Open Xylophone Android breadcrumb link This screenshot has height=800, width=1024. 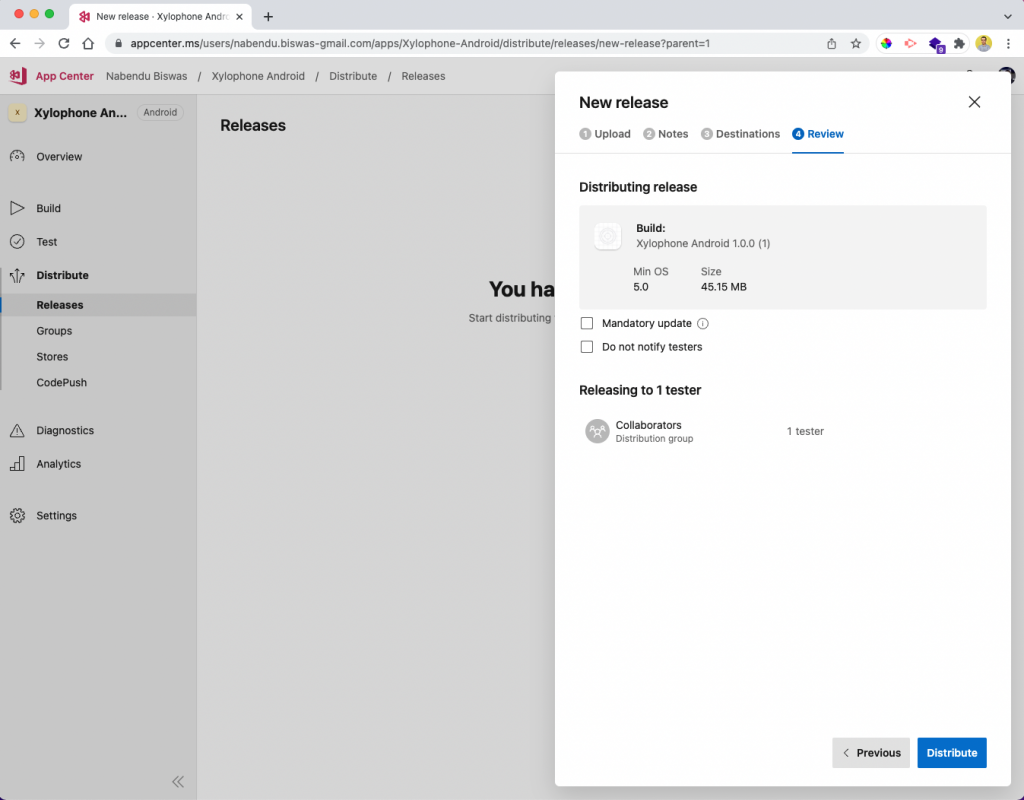click(258, 76)
